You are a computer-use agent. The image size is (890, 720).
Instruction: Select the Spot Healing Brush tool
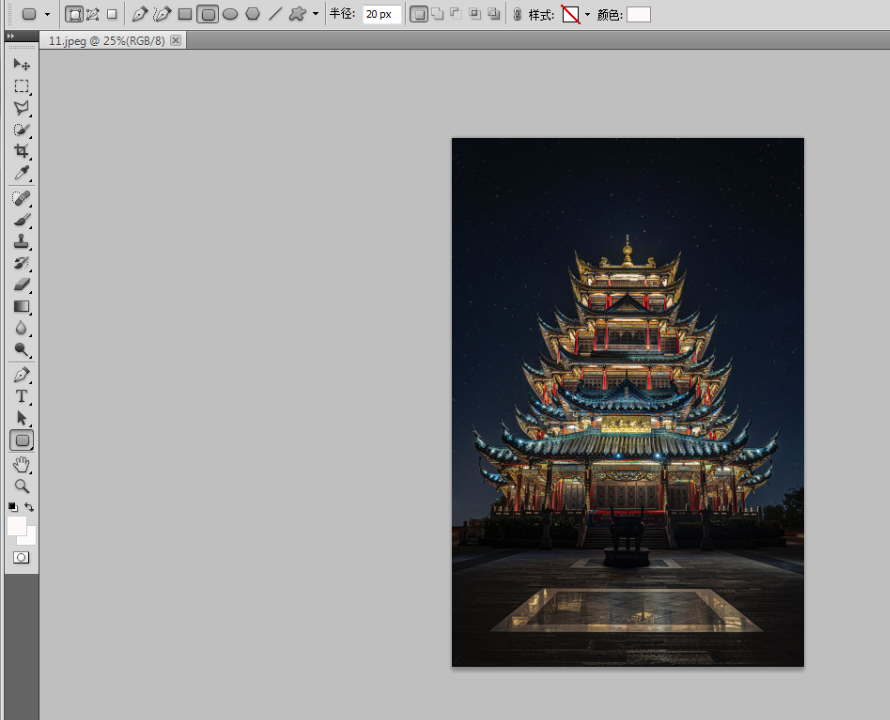tap(22, 199)
